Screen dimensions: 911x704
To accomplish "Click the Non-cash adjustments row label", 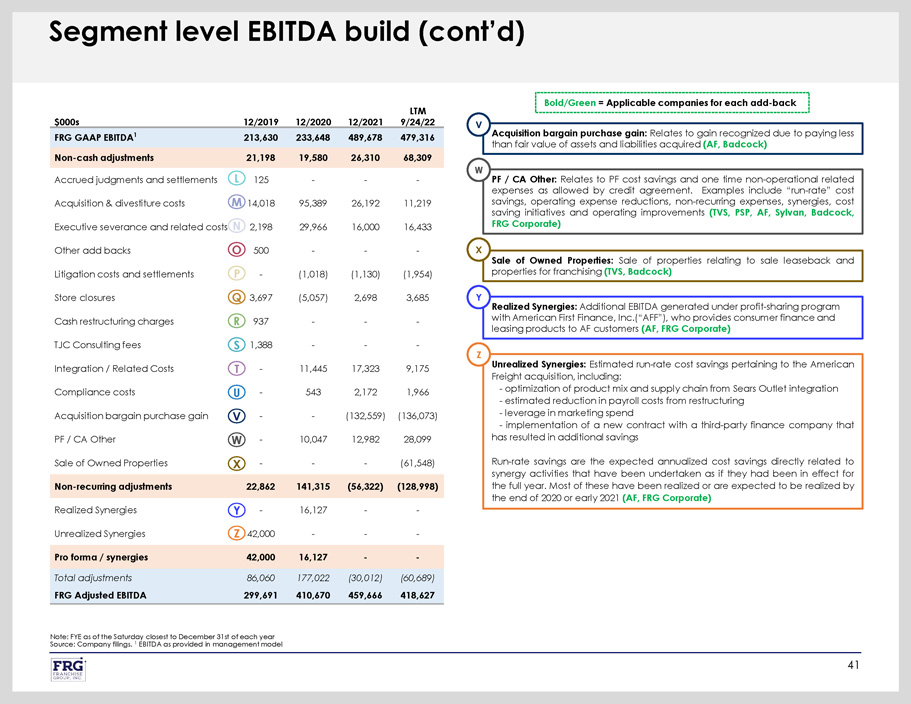I will pyautogui.click(x=104, y=157).
